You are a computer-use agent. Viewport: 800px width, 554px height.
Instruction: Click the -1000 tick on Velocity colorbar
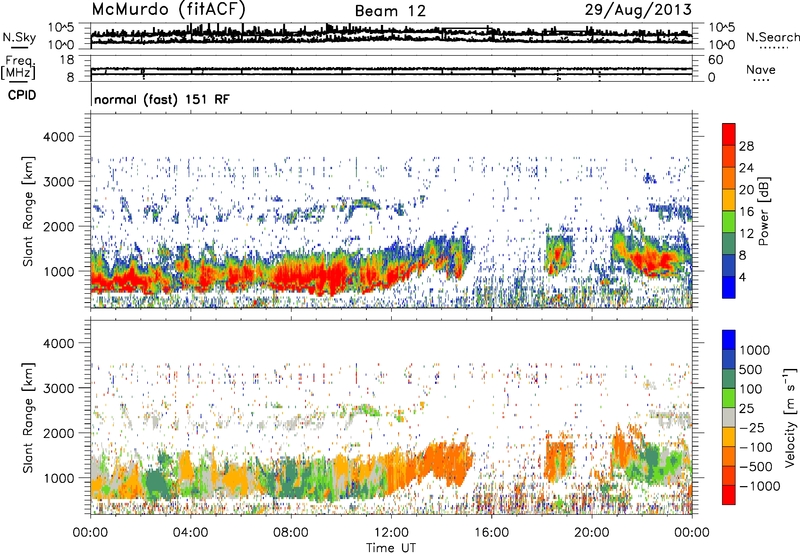pyautogui.click(x=760, y=486)
